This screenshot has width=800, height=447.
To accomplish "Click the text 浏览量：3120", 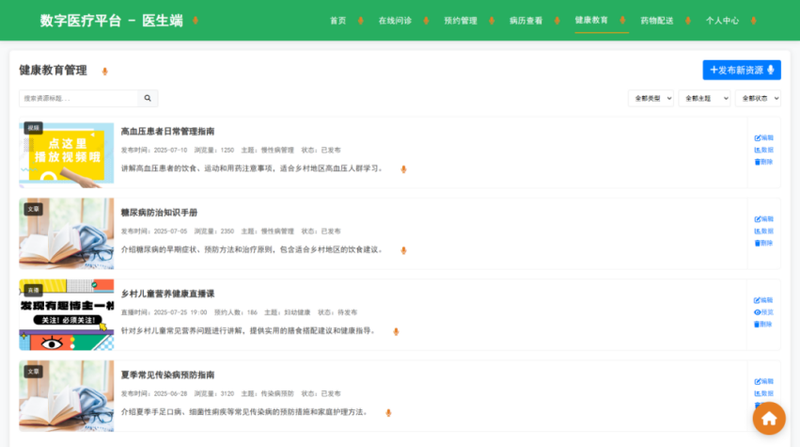I will coord(214,393).
